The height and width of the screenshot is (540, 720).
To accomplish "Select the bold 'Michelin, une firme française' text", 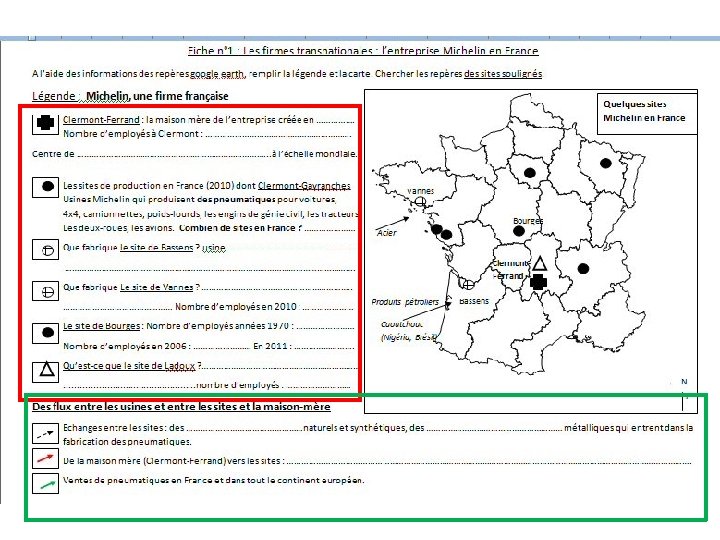I will click(157, 96).
